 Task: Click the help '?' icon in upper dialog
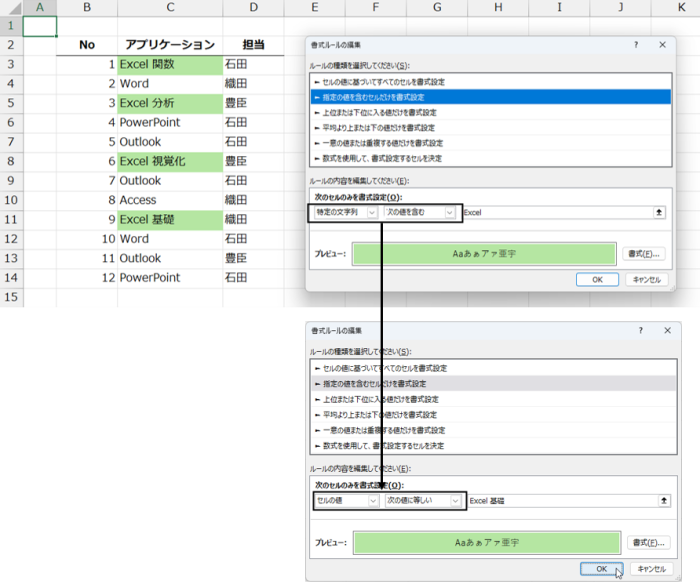pyautogui.click(x=636, y=45)
